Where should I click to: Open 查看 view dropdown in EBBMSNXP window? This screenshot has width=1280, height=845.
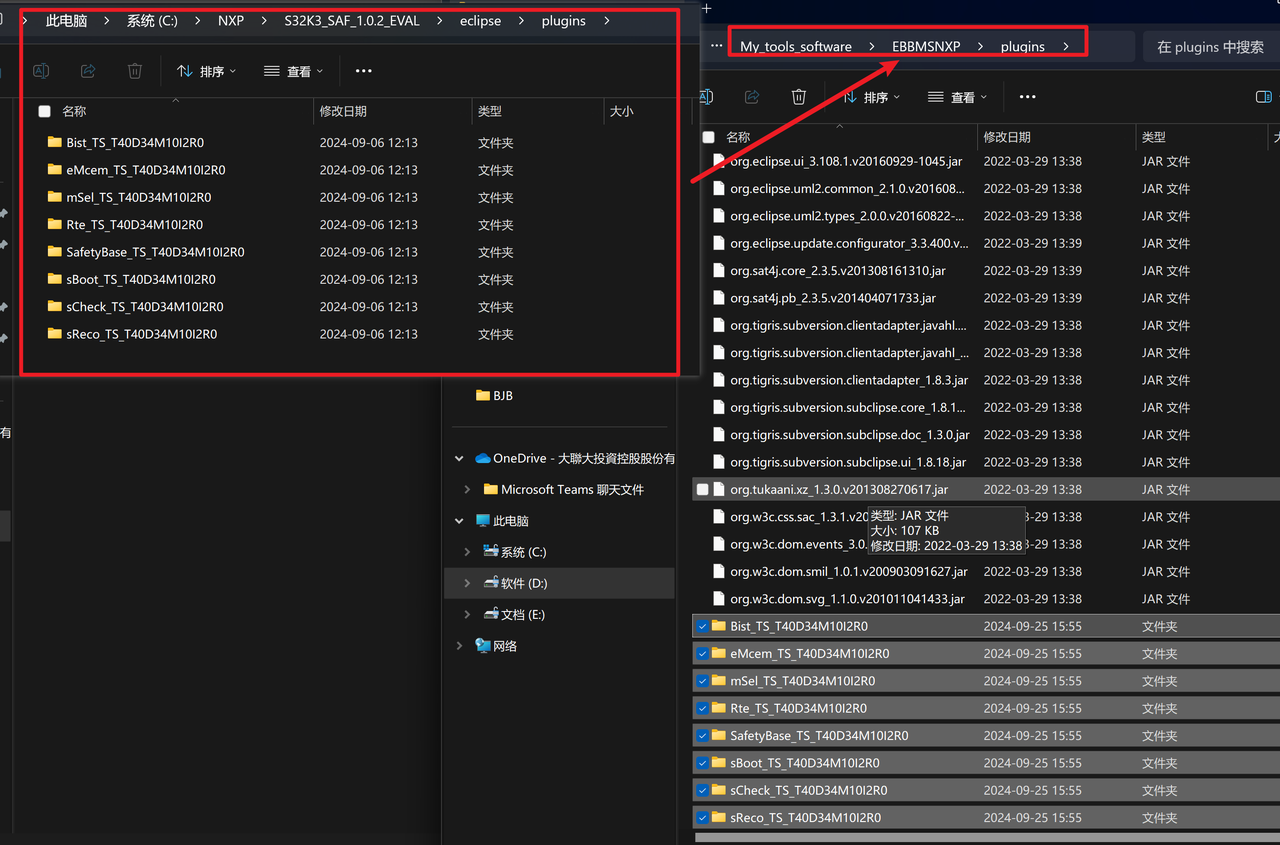(957, 97)
